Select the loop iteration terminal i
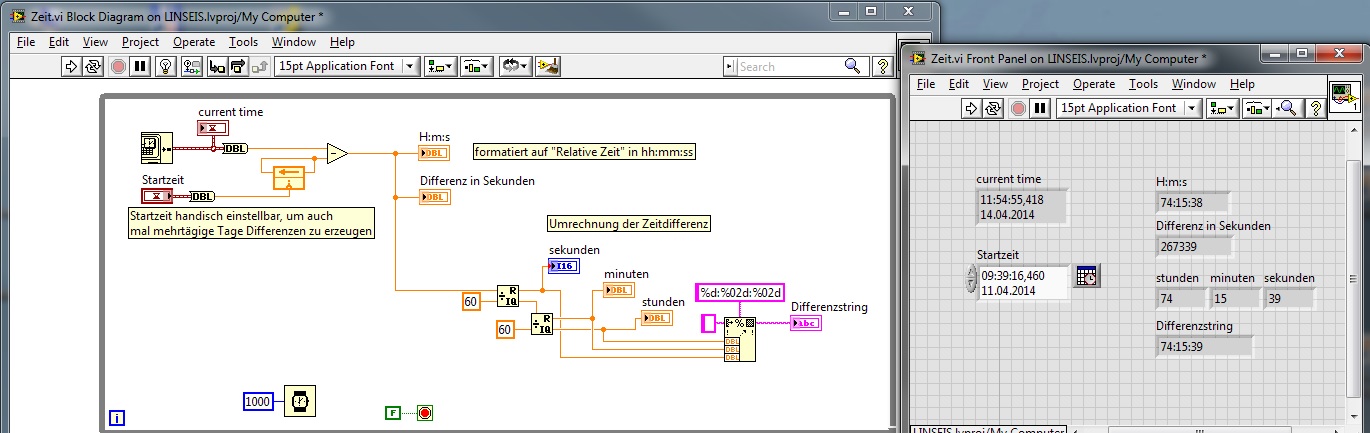This screenshot has height=433, width=1370. [117, 418]
